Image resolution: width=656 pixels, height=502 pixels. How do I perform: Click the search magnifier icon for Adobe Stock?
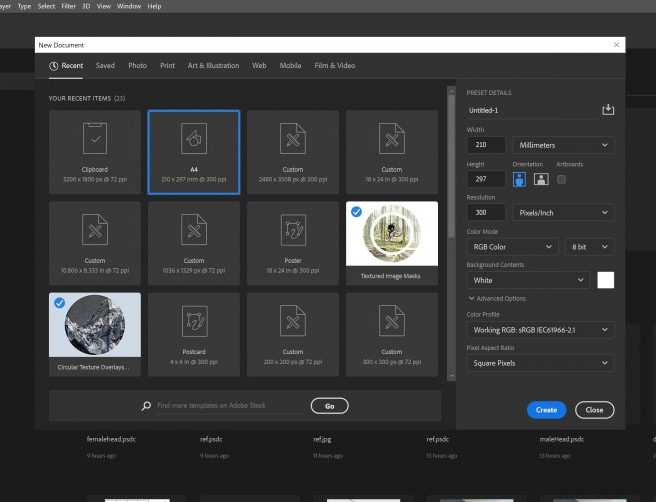tap(146, 406)
